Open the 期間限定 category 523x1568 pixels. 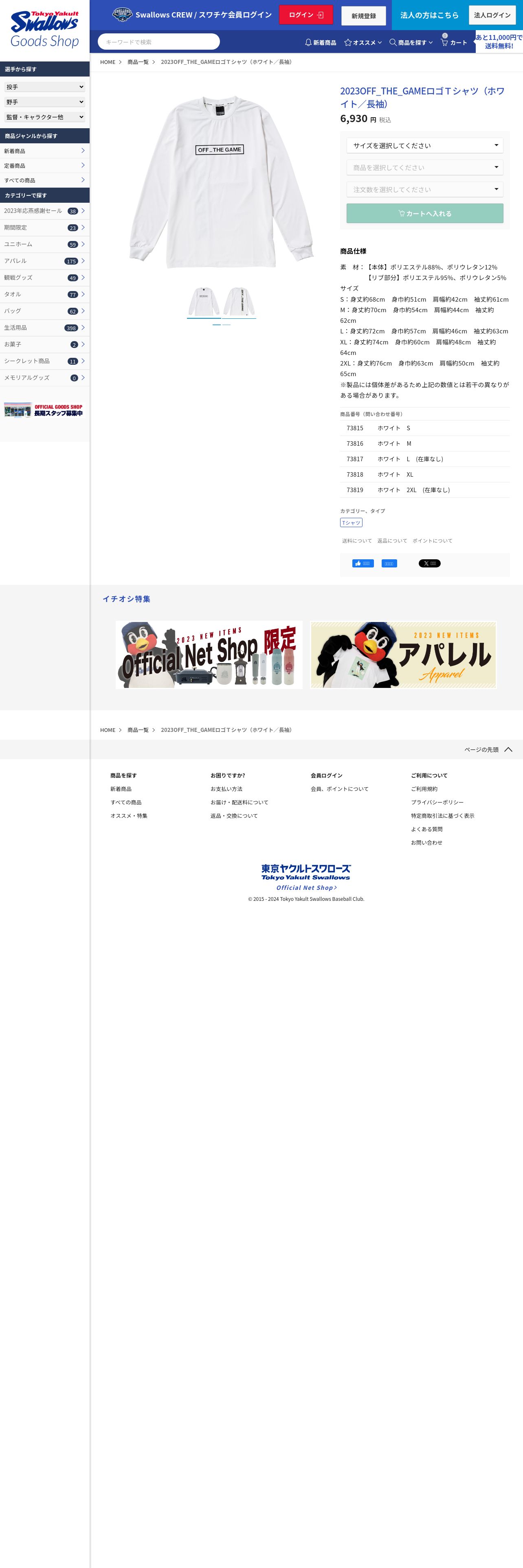pyautogui.click(x=44, y=228)
